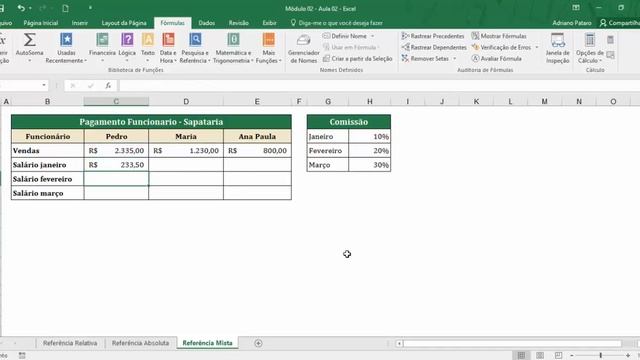Switch to Page Break Preview
Screen dimensions: 640x360
(x=558, y=356)
